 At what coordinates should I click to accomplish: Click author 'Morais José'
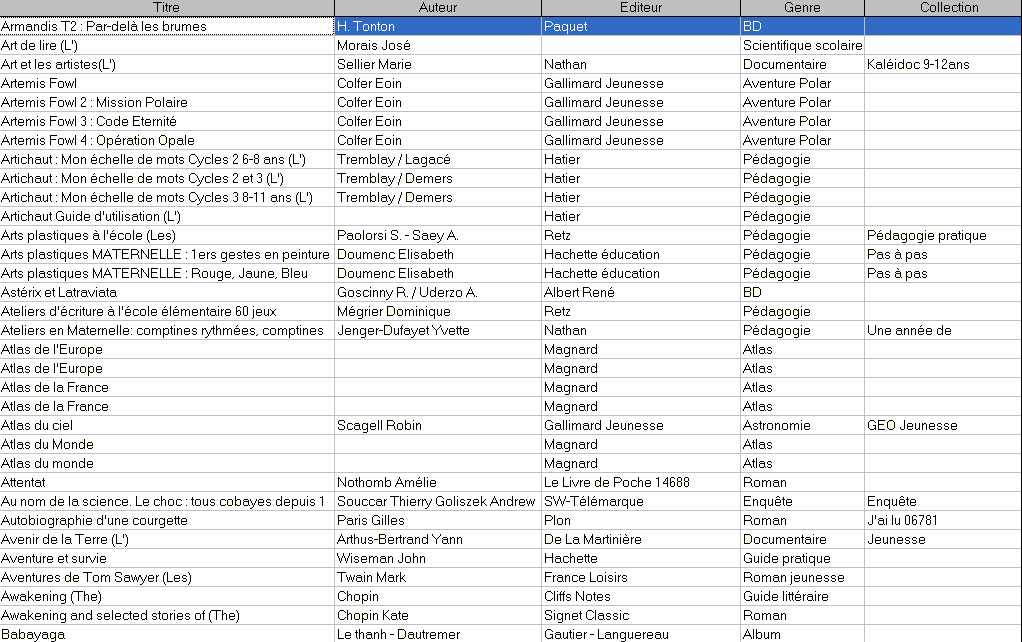coord(373,46)
